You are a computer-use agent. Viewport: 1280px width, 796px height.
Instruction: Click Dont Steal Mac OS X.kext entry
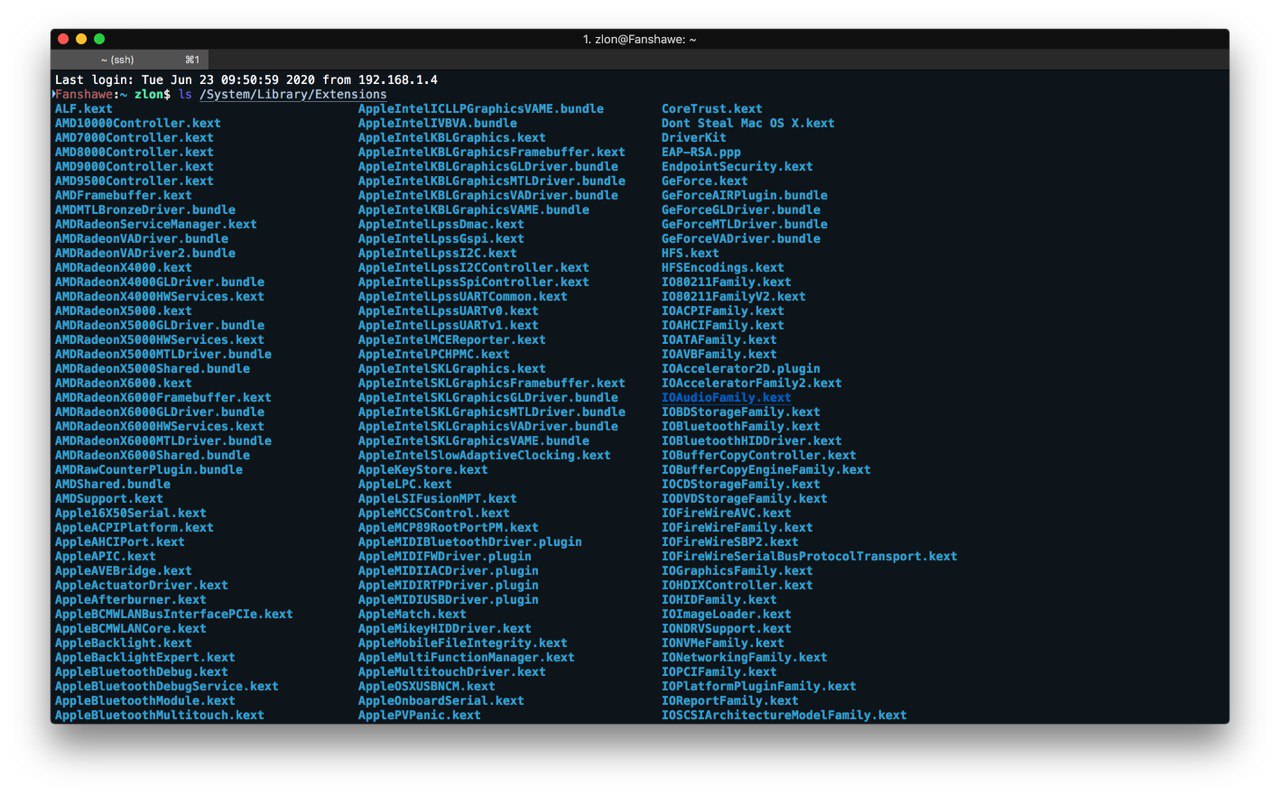pos(748,123)
